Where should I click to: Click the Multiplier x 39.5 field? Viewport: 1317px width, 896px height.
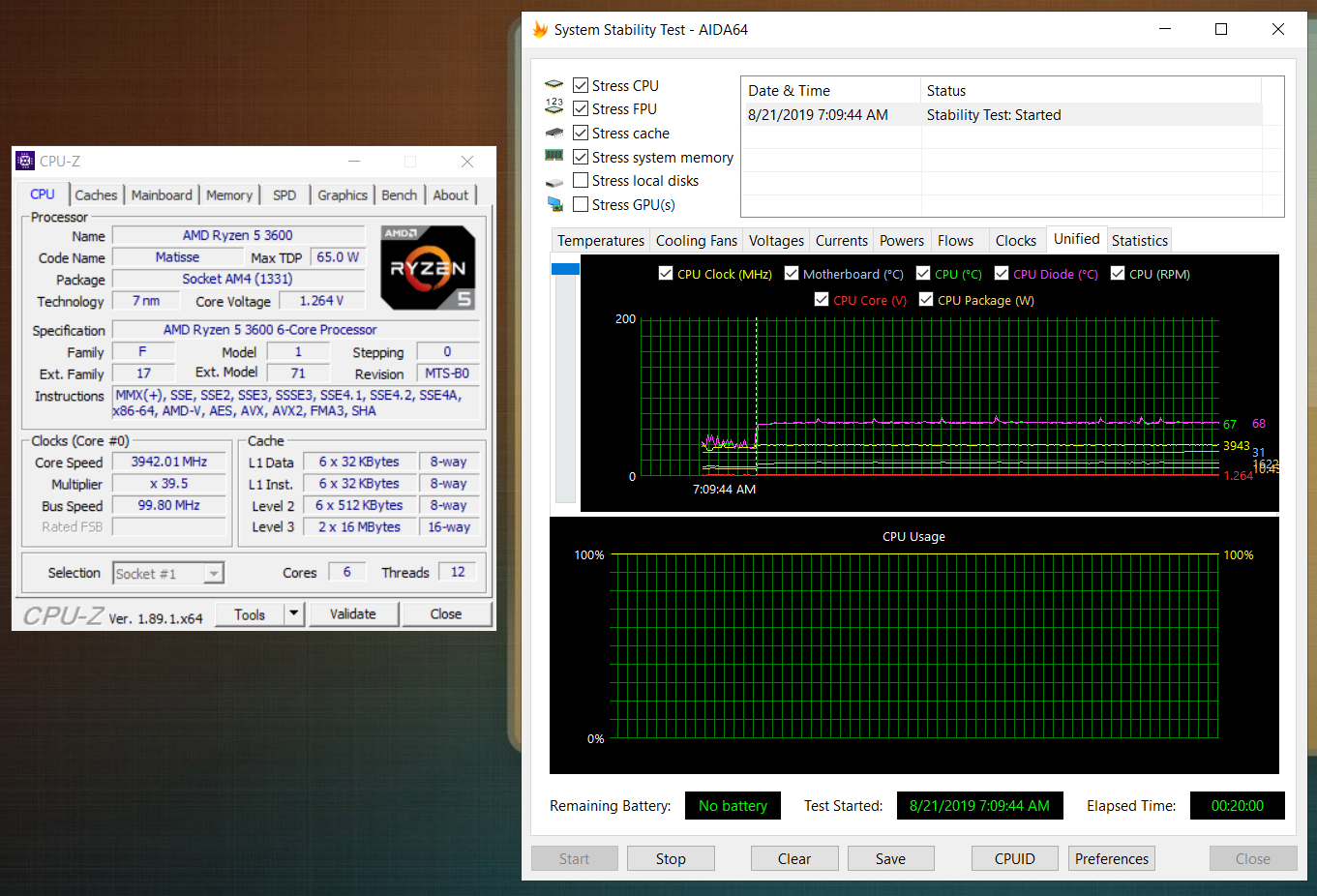click(x=169, y=483)
